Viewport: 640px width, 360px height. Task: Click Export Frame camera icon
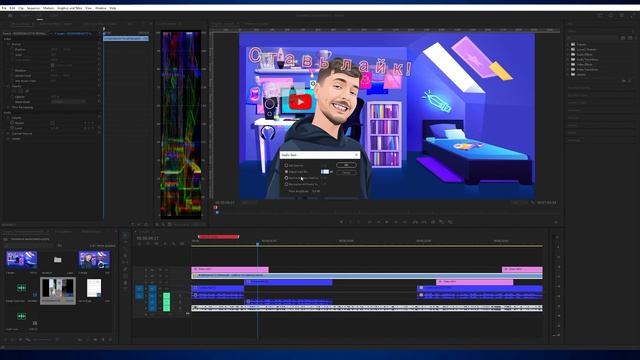coord(433,222)
